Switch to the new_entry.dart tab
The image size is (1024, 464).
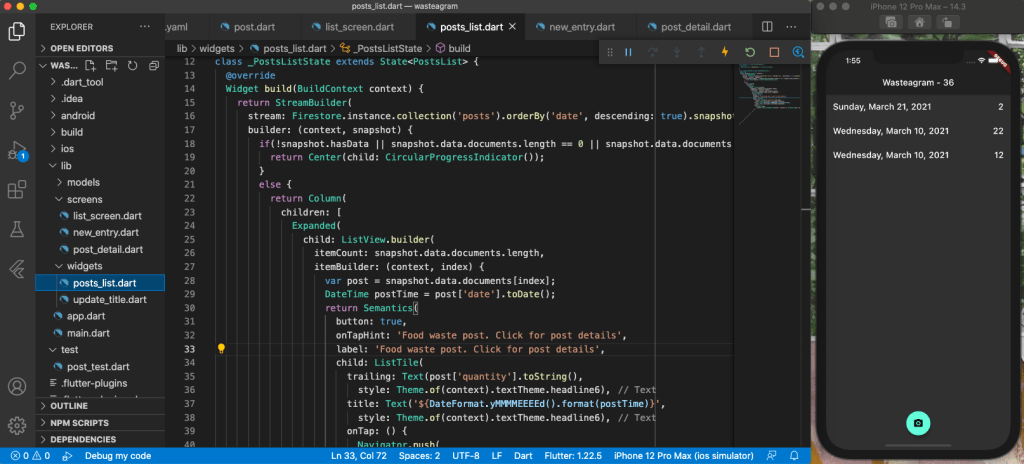(580, 27)
